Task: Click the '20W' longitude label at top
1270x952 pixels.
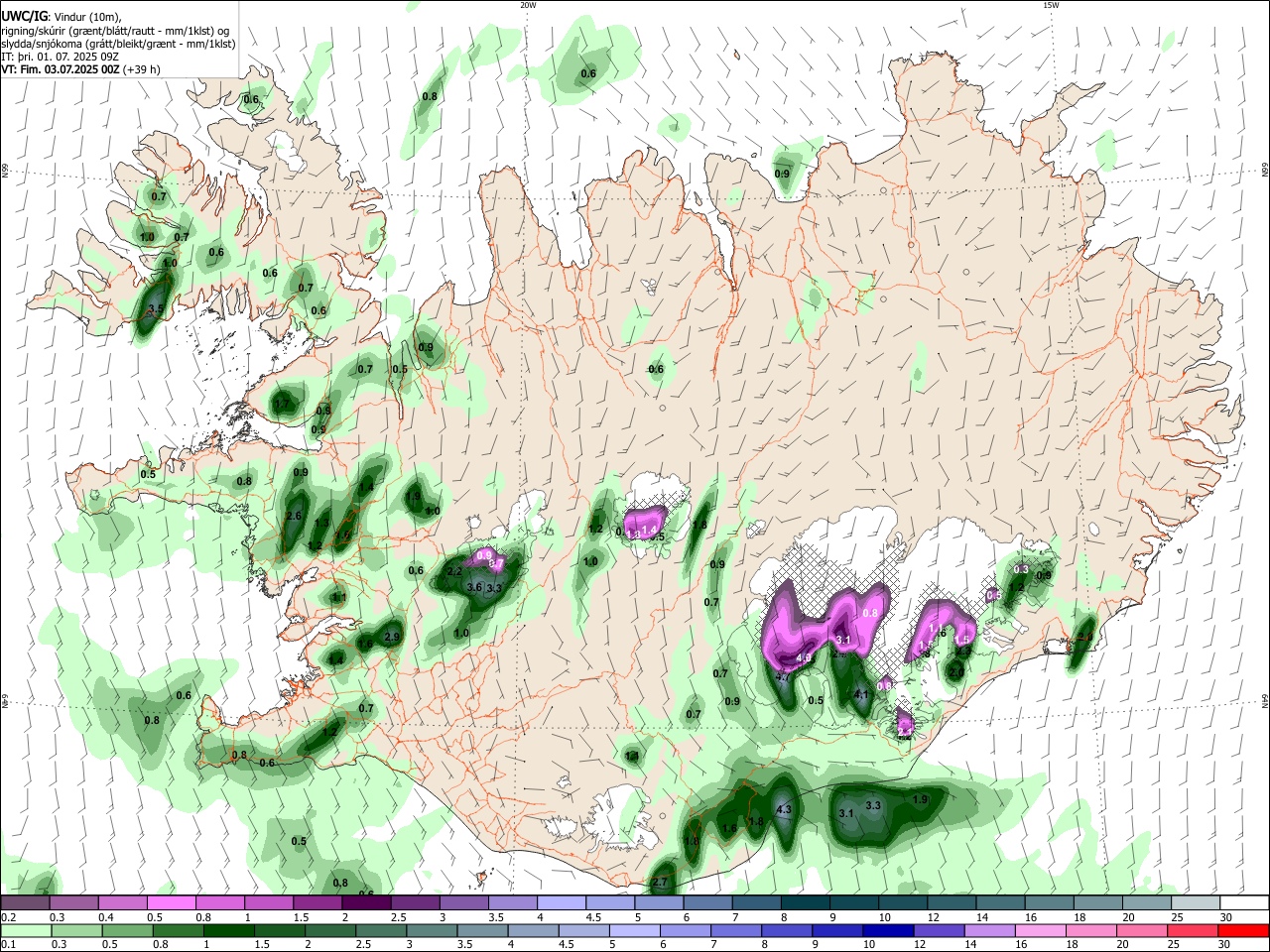Action: pyautogui.click(x=528, y=5)
